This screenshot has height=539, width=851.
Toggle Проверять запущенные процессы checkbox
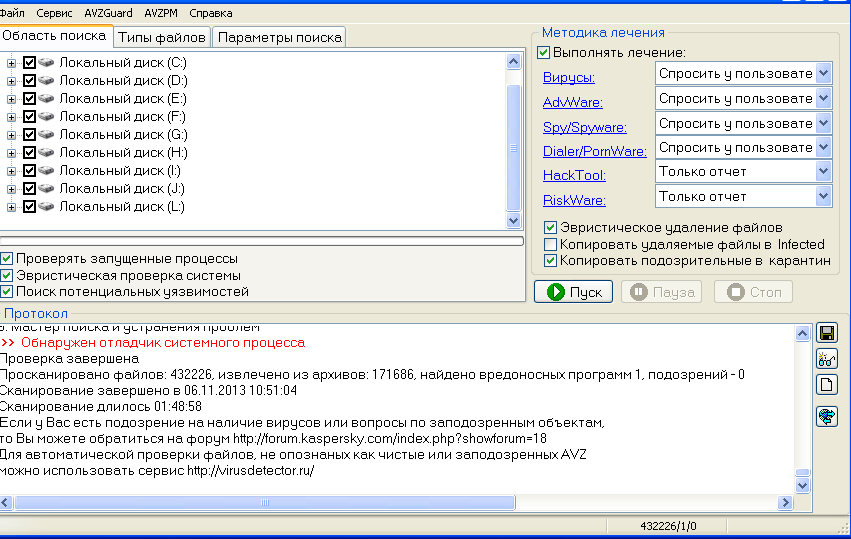coord(7,259)
